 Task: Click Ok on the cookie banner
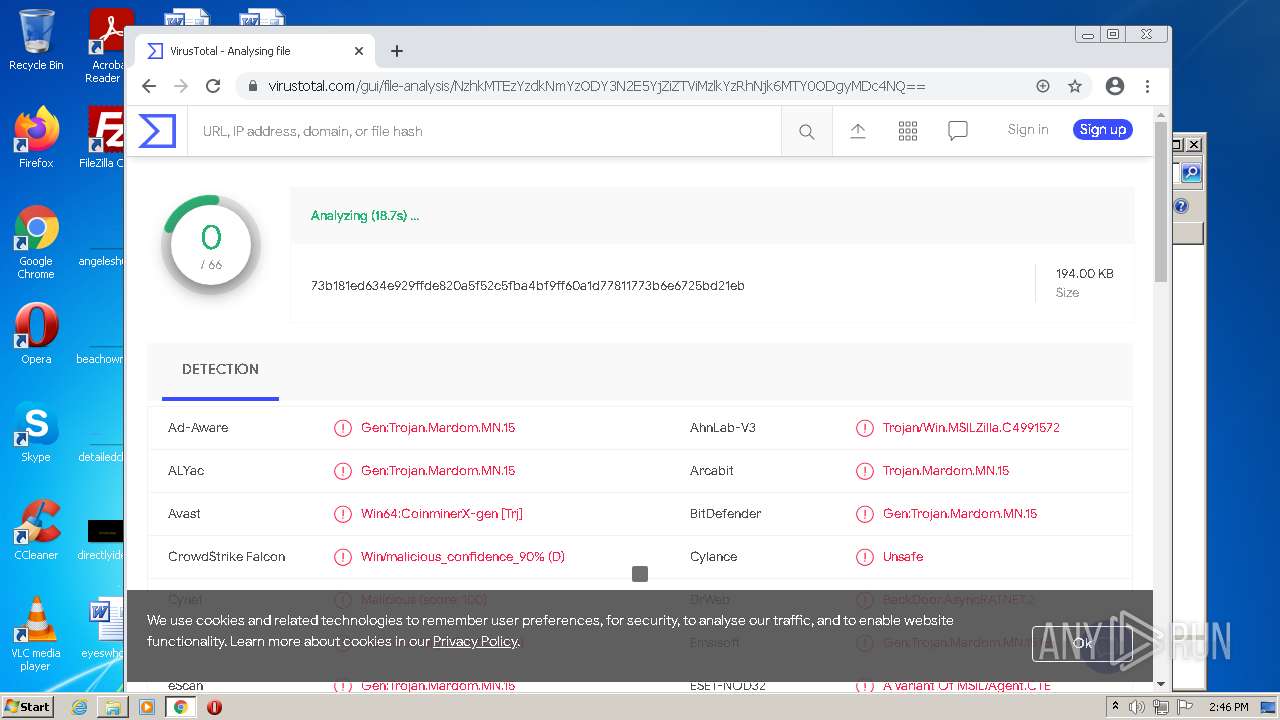(1083, 643)
